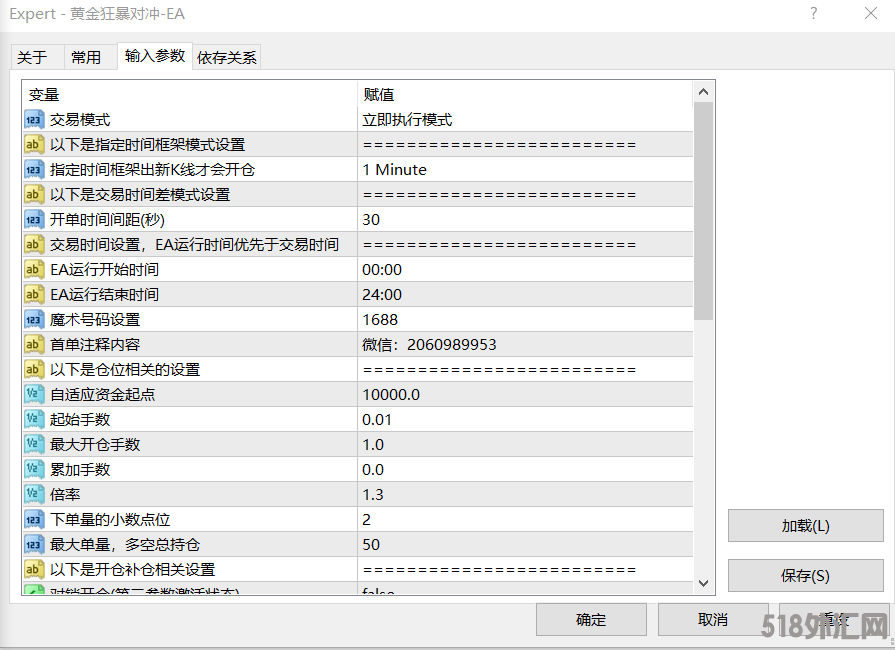Screen dimensions: 895x650
Task: Confirm settings with the 确定 button
Action: [x=591, y=619]
